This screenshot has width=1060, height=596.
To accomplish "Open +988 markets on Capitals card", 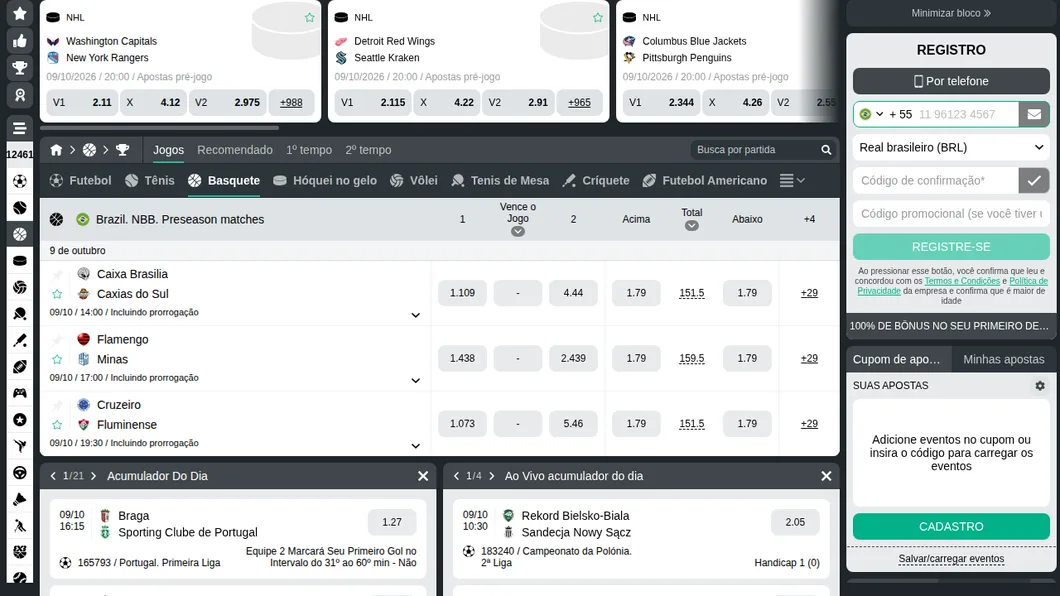I will point(291,103).
